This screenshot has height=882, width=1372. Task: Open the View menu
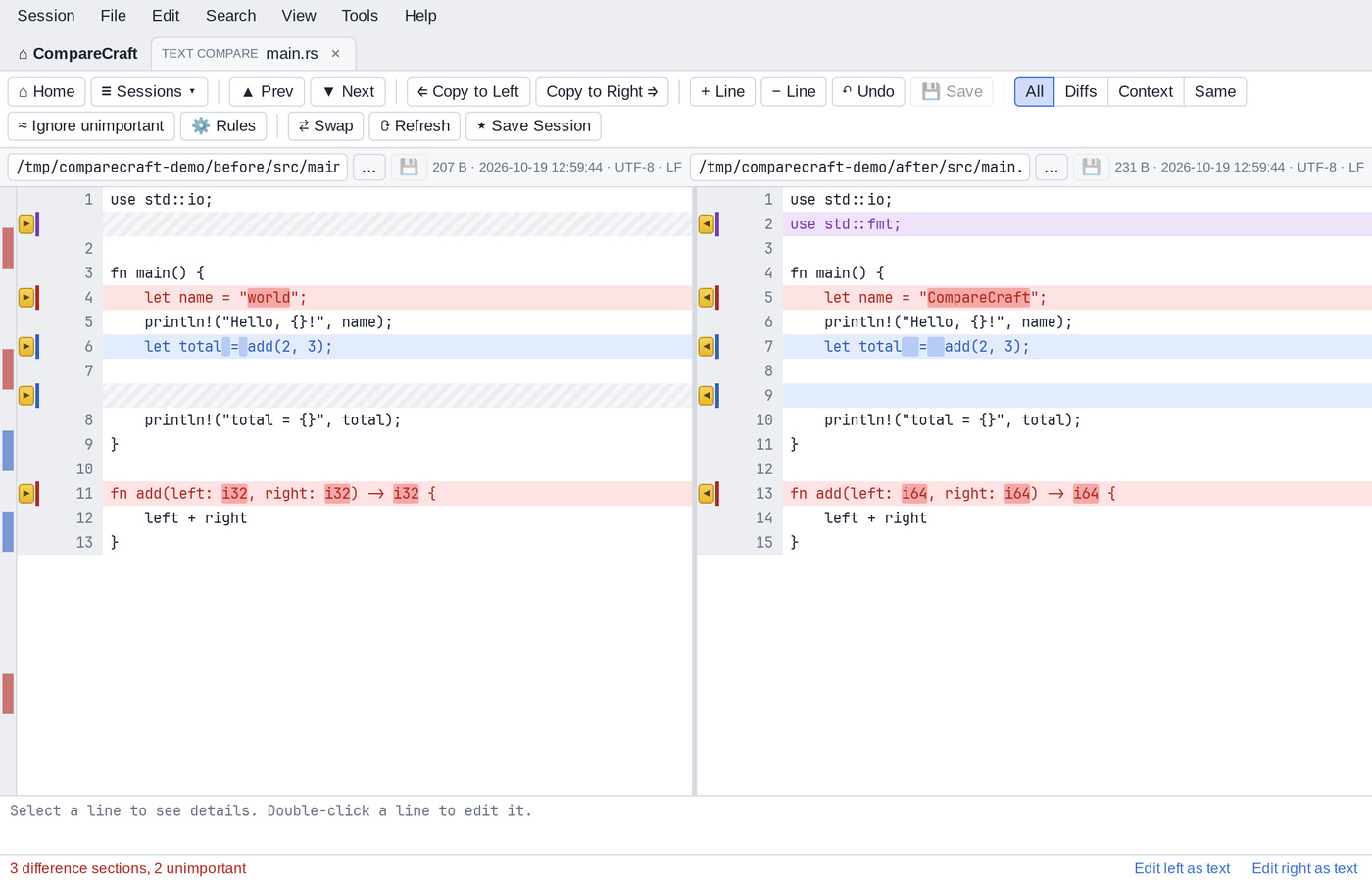pos(299,16)
